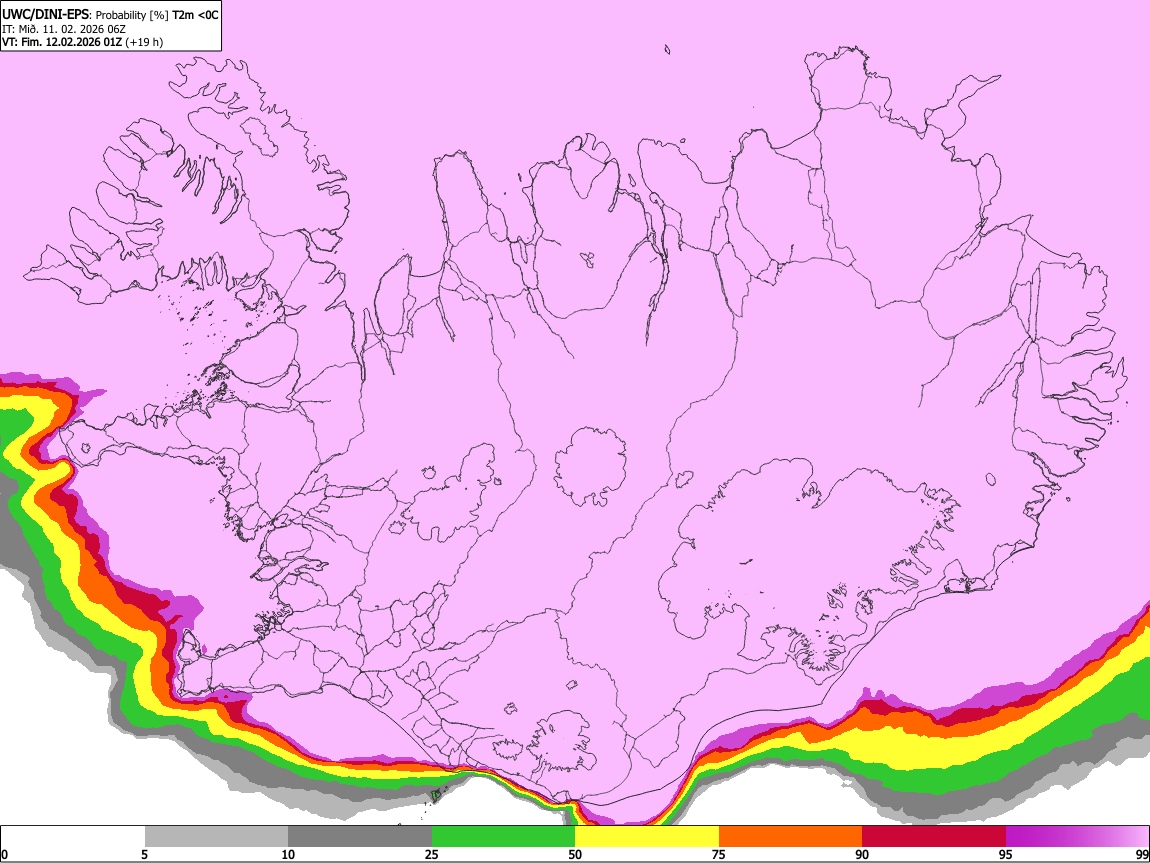
Task: Click the legend tick label '95'
Action: tap(1006, 854)
